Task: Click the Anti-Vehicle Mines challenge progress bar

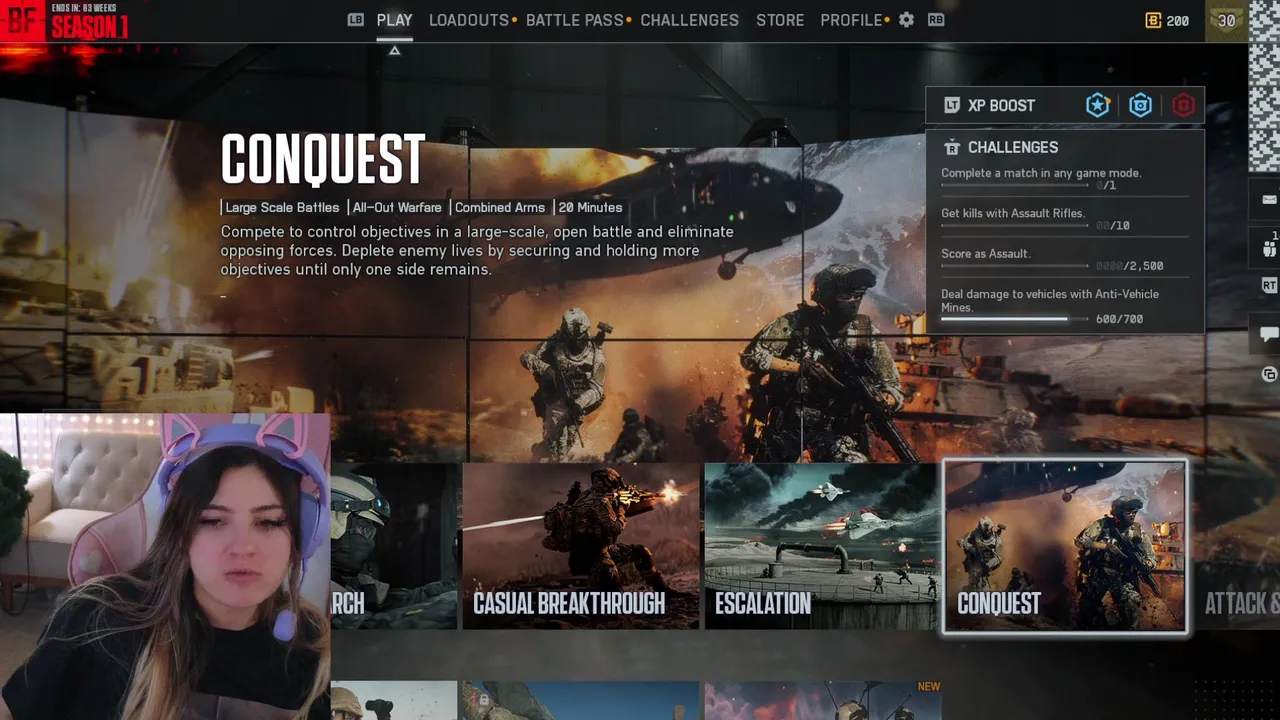Action: (1015, 319)
